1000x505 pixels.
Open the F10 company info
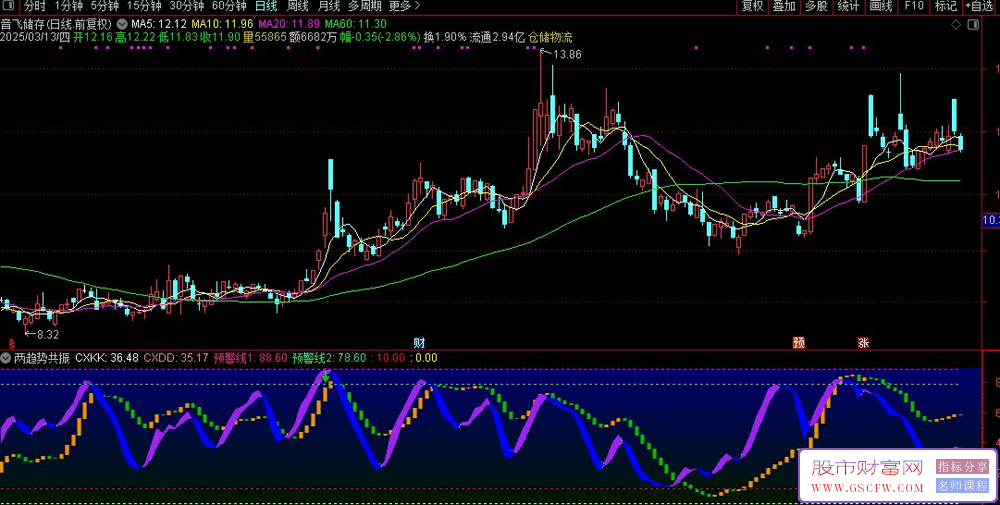pos(913,6)
